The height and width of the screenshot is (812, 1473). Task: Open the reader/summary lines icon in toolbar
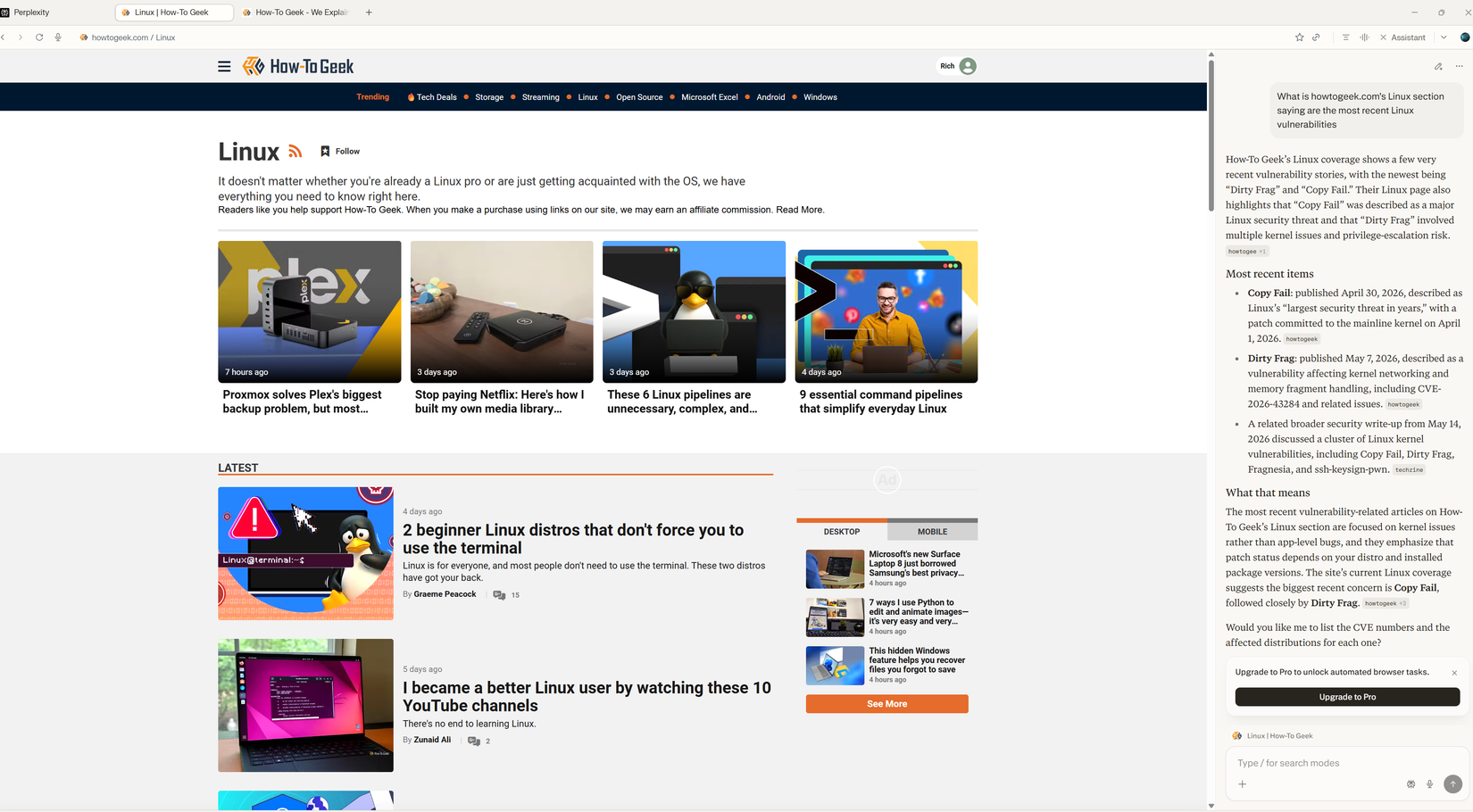[1345, 37]
